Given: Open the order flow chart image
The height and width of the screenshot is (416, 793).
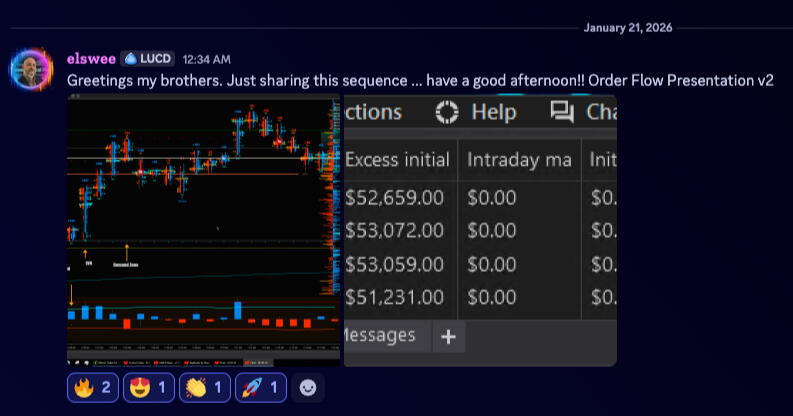Looking at the screenshot, I should pyautogui.click(x=204, y=230).
